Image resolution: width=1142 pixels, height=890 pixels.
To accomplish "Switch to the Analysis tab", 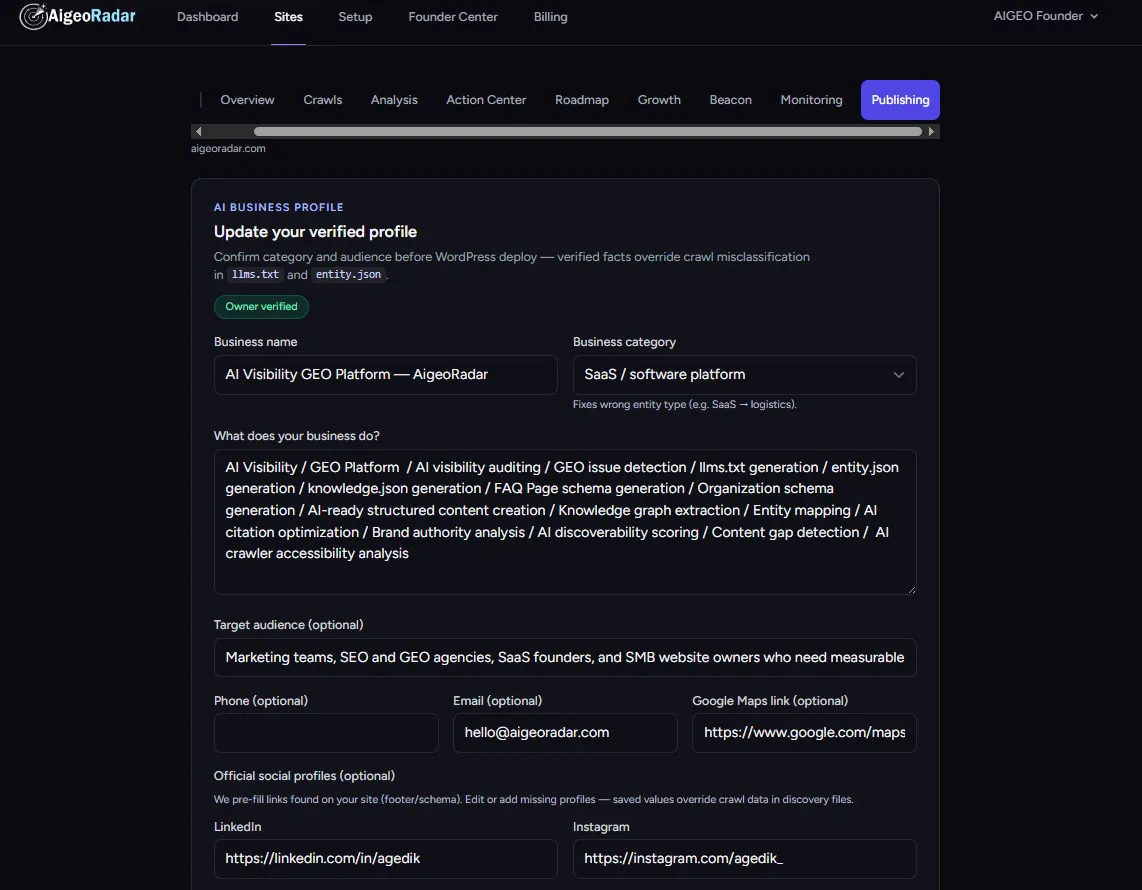I will (x=393, y=100).
